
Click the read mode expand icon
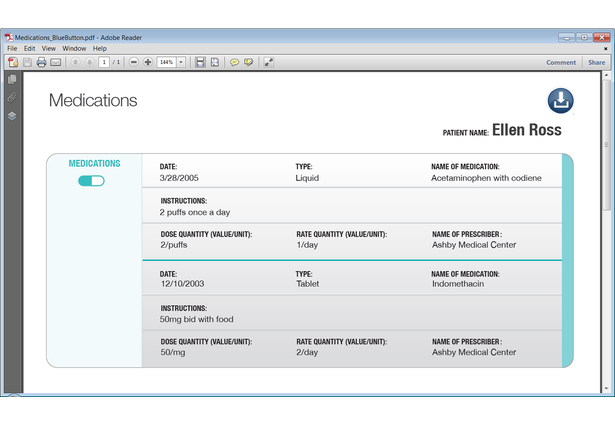[269, 62]
